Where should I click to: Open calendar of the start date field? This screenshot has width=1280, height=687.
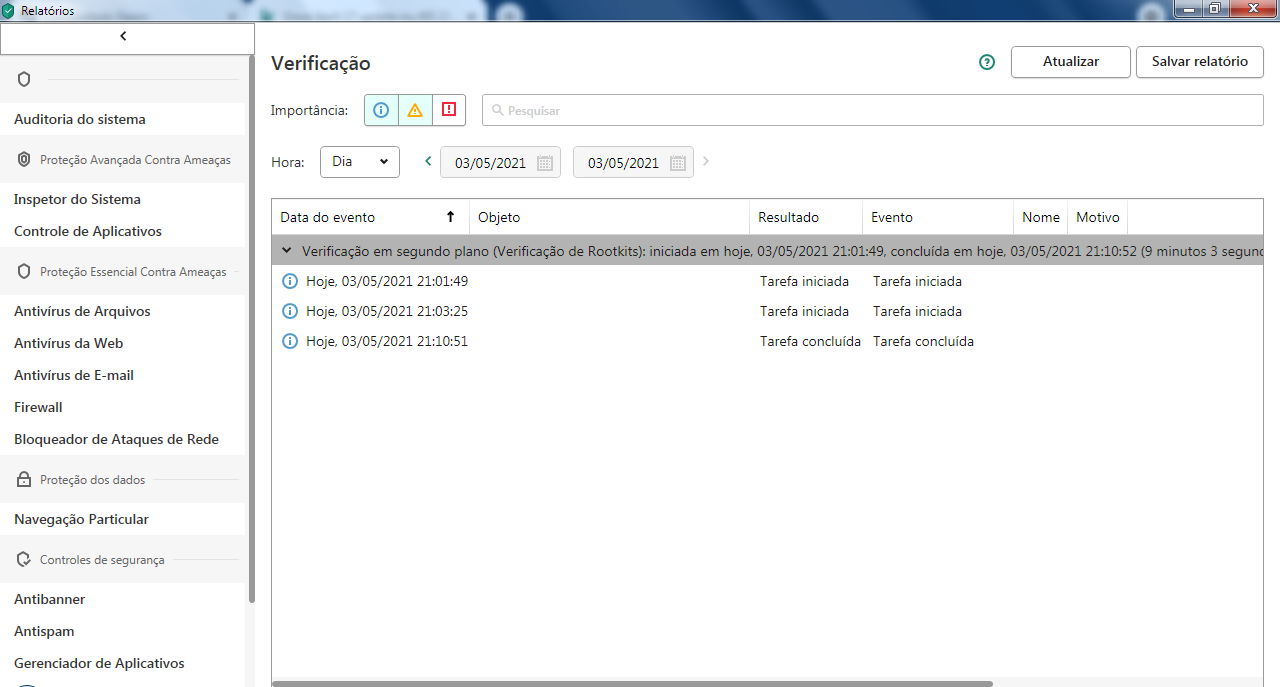click(545, 163)
